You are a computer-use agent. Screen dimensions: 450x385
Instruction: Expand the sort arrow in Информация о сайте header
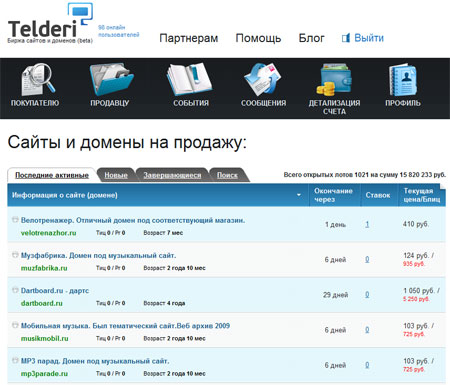299,195
